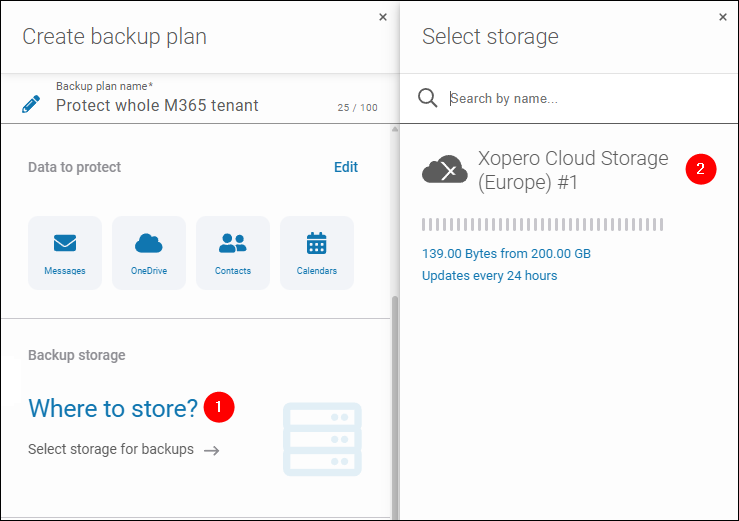739x521 pixels.
Task: Click Updates every 24 hours text
Action: [x=489, y=276]
